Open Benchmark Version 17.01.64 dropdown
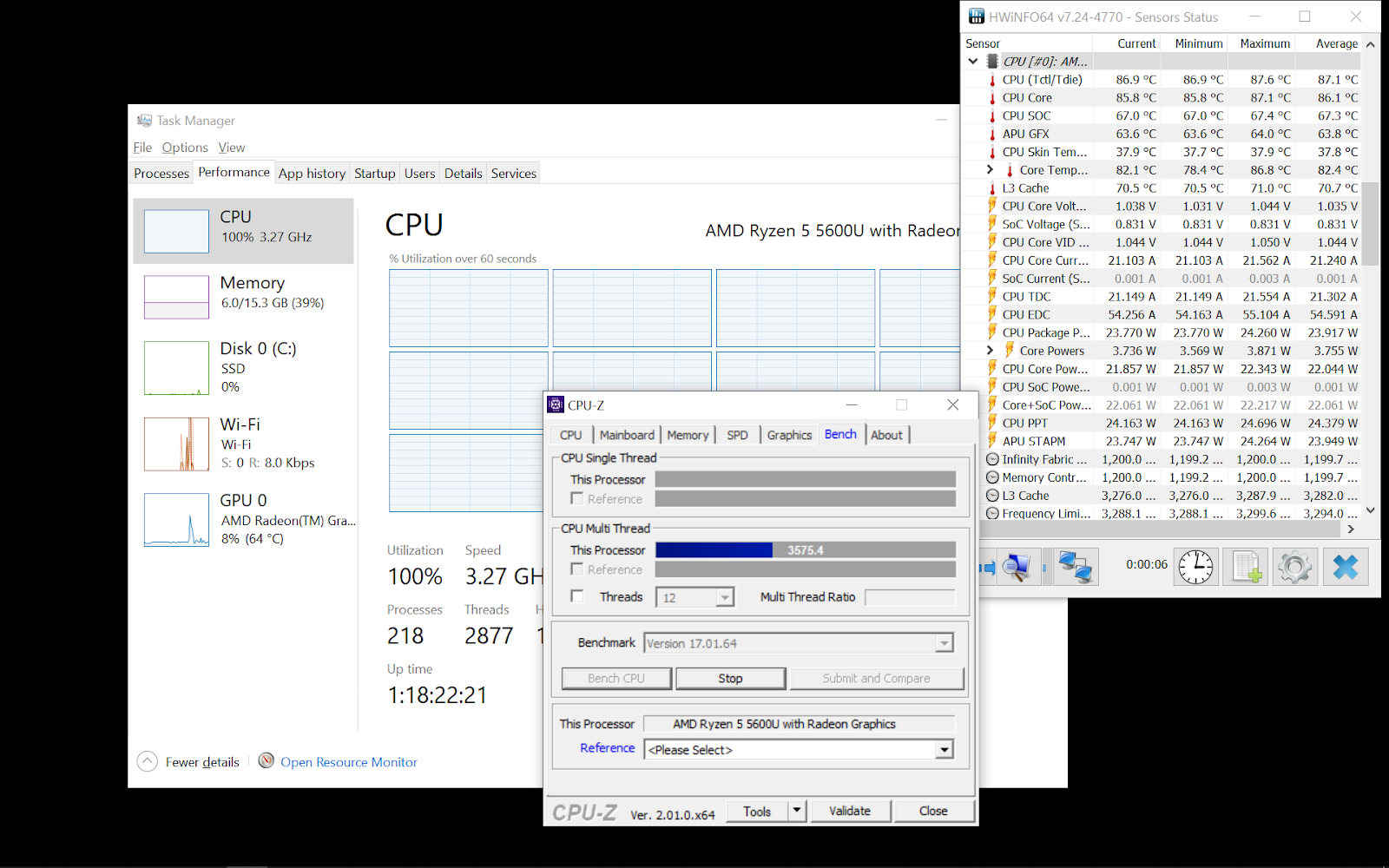This screenshot has height=868, width=1389. tap(799, 643)
